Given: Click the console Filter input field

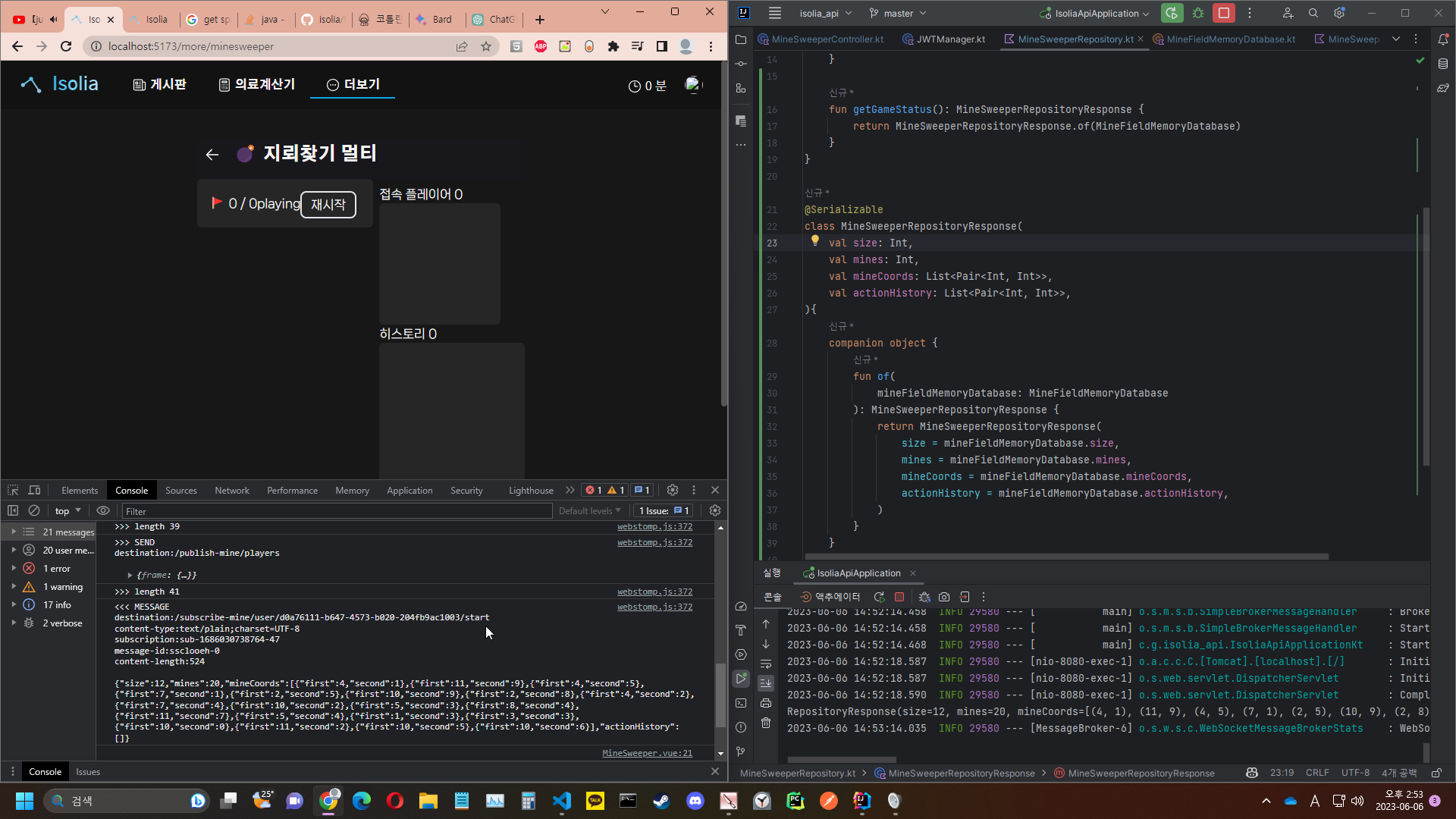Looking at the screenshot, I should [x=337, y=511].
